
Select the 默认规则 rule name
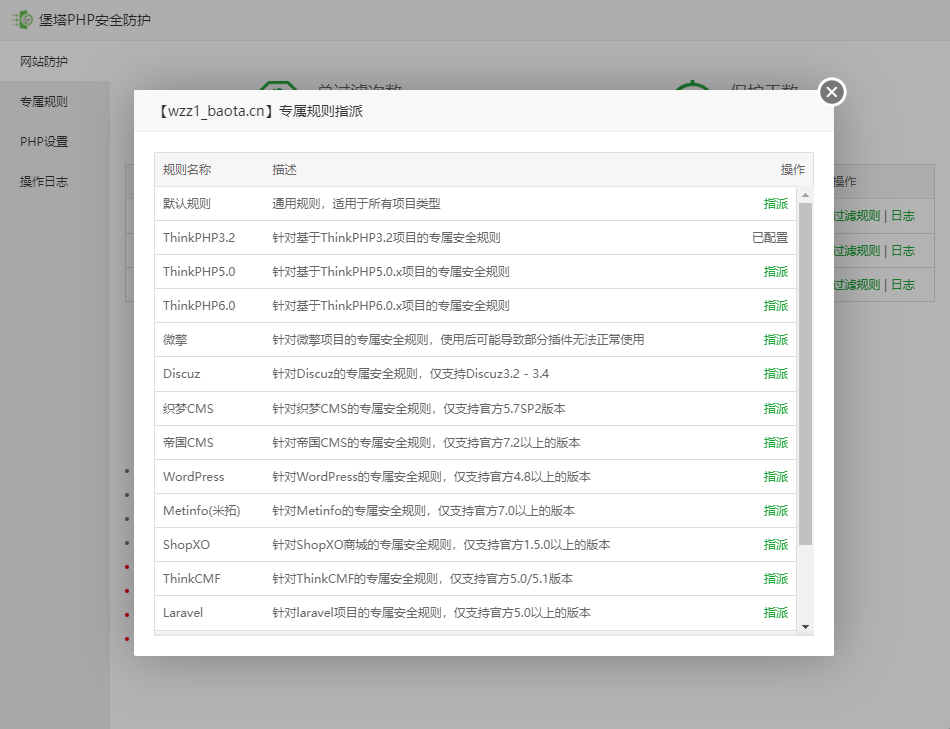click(x=187, y=204)
